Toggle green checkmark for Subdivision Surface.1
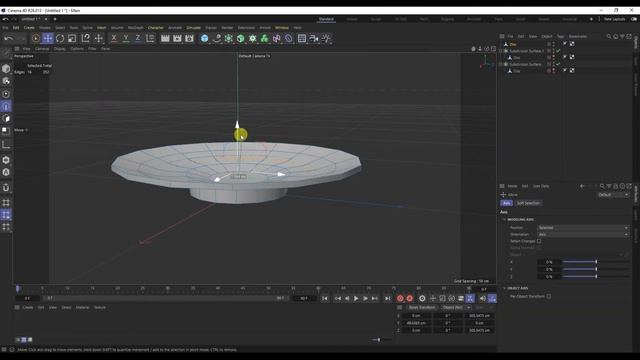The image size is (640, 360). point(558,51)
